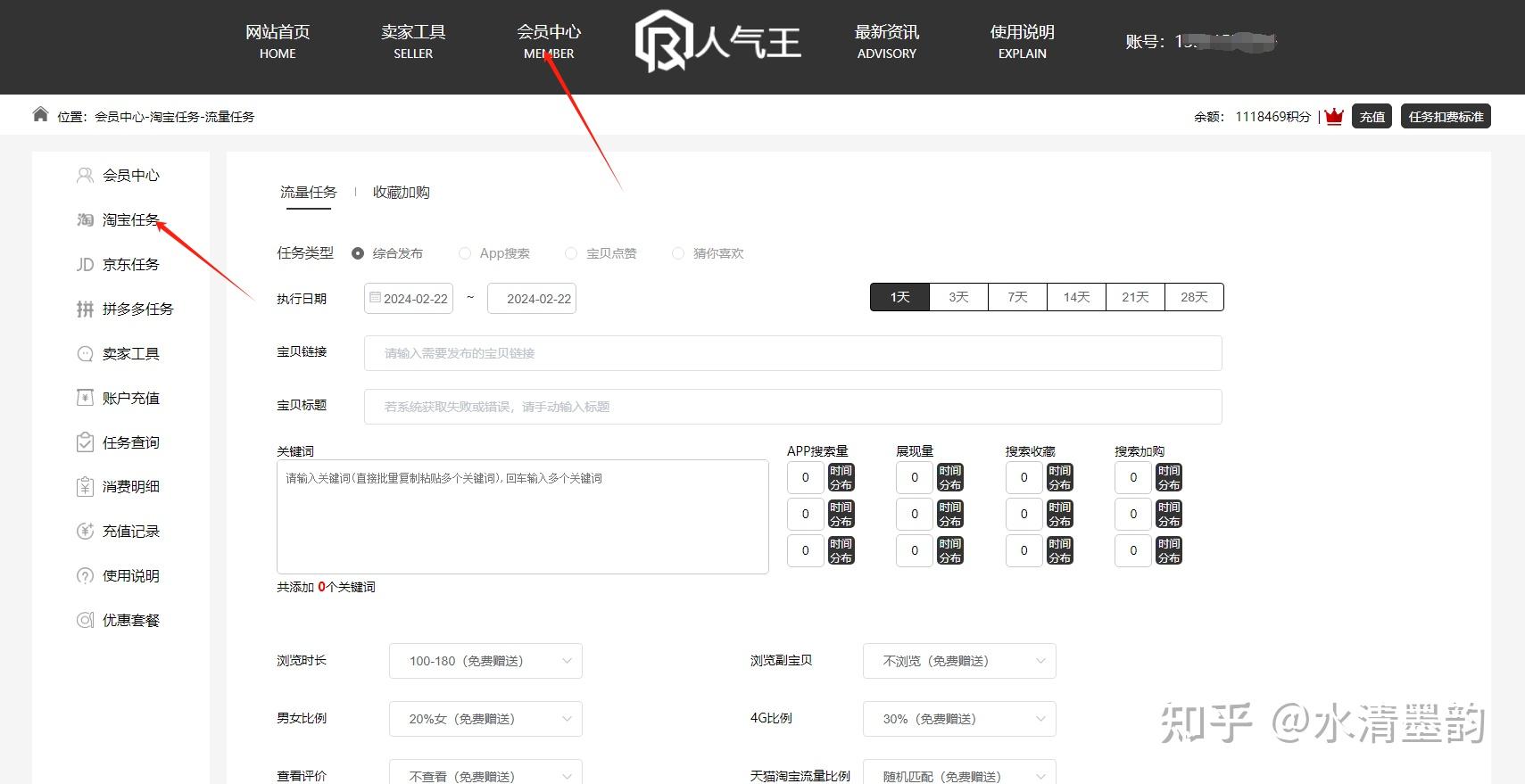Open first-row 时间分布 for 搜索收藏
1525x784 pixels.
click(1059, 477)
